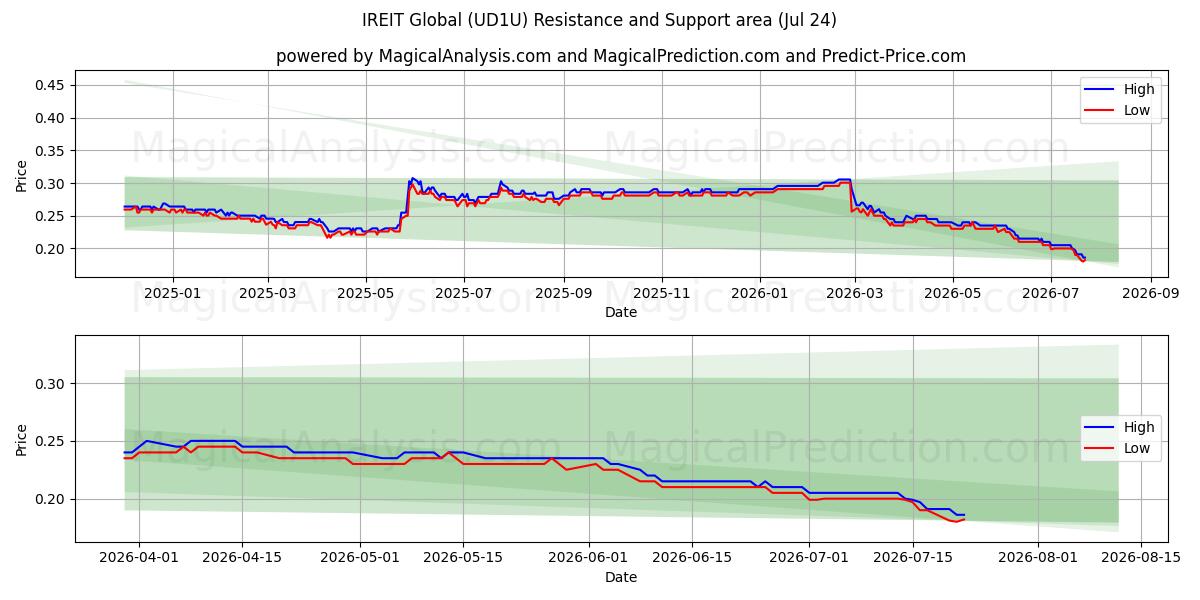Click the '2026-04-01' x-axis label in the bottom chart
Image resolution: width=1200 pixels, height=600 pixels.
point(139,558)
